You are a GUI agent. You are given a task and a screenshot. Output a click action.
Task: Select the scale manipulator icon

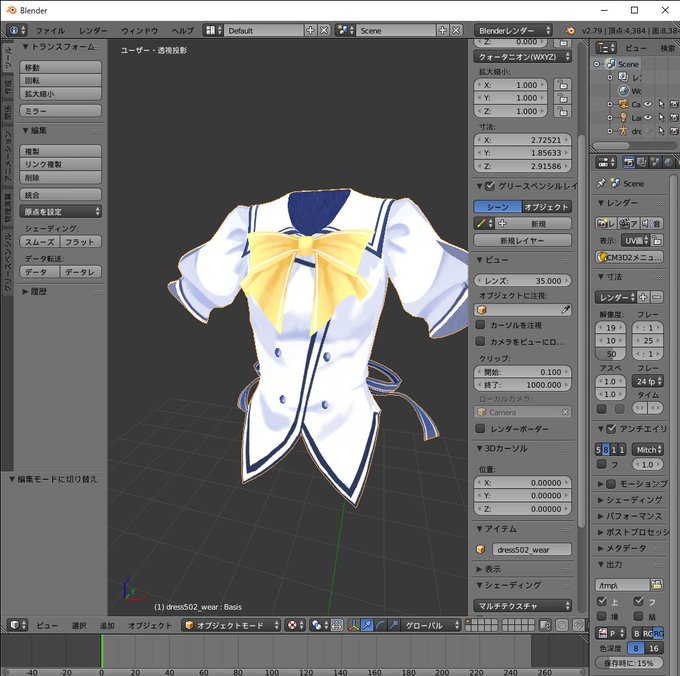click(393, 625)
